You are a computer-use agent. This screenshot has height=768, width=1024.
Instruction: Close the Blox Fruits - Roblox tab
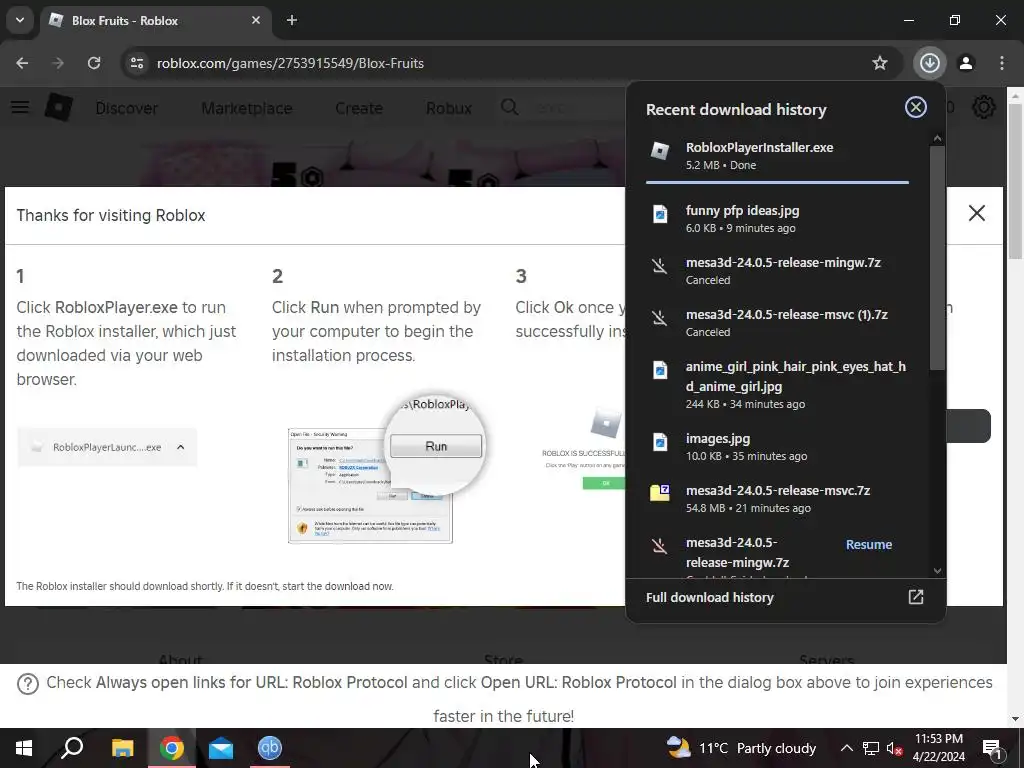[256, 20]
